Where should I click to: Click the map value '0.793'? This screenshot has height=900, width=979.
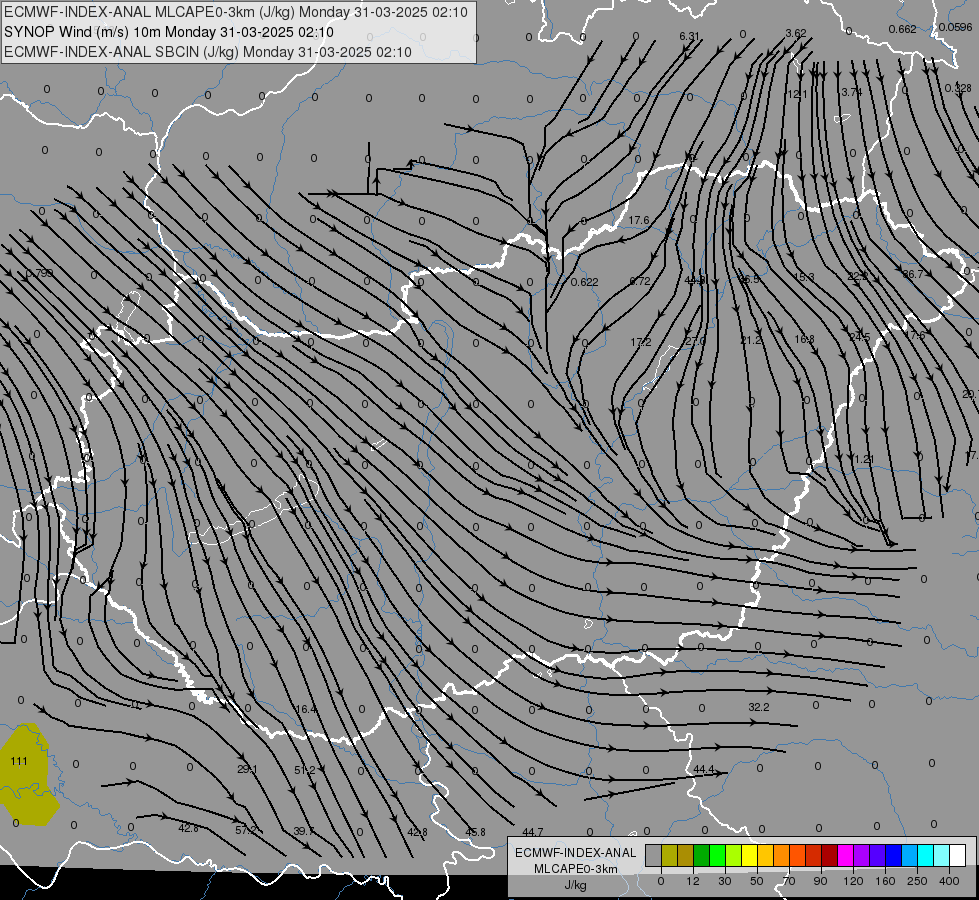point(39,274)
